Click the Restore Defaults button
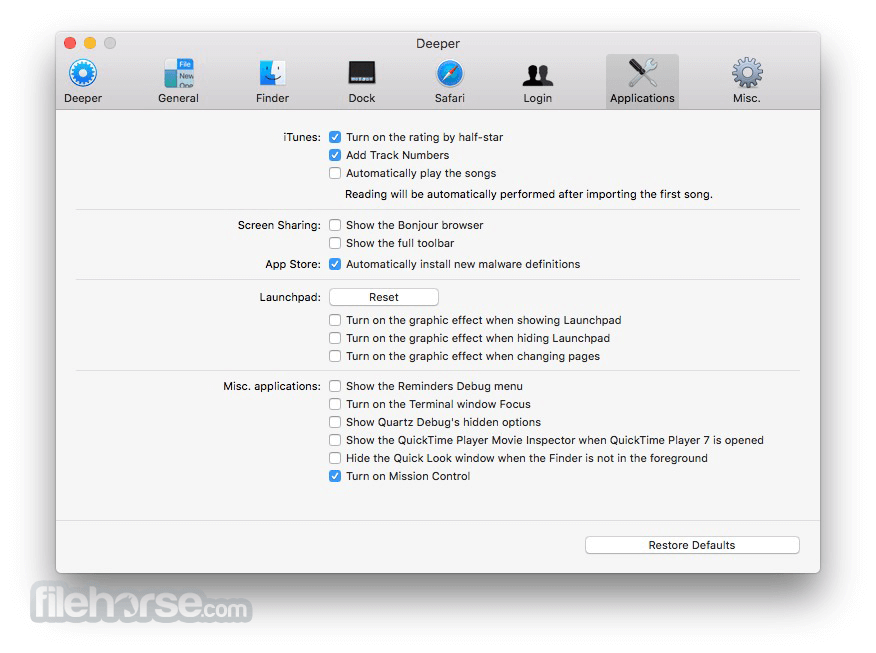 click(x=692, y=545)
